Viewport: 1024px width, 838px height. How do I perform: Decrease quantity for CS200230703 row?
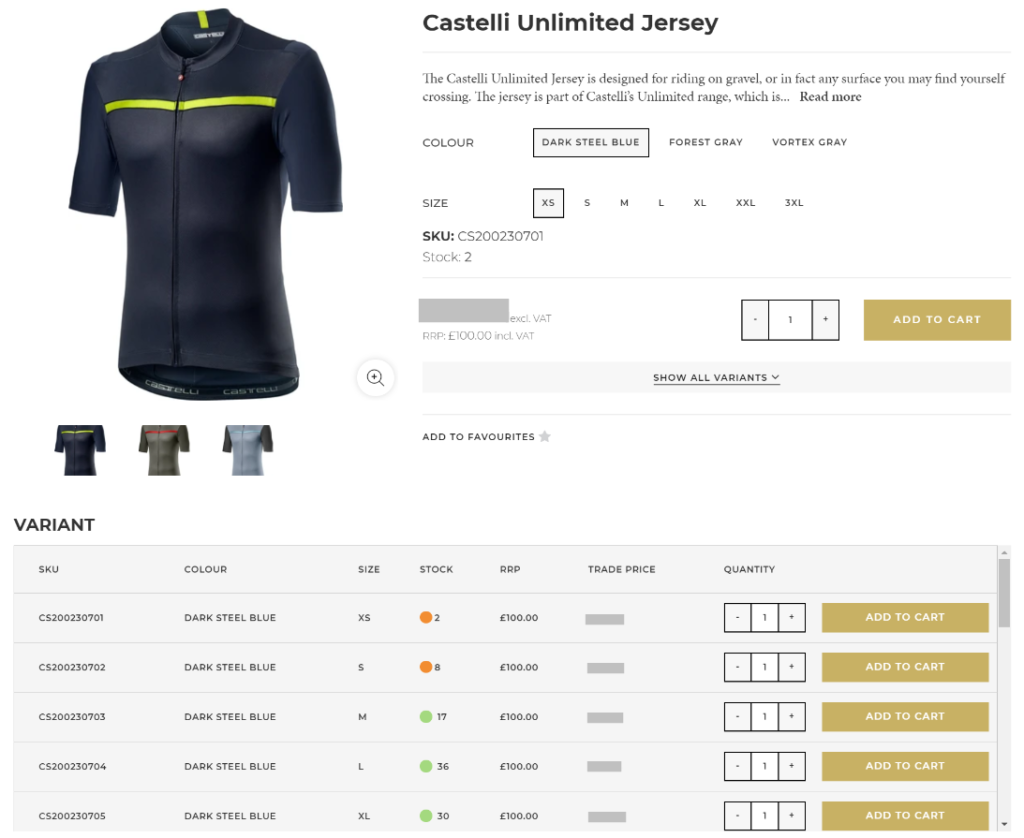click(737, 717)
